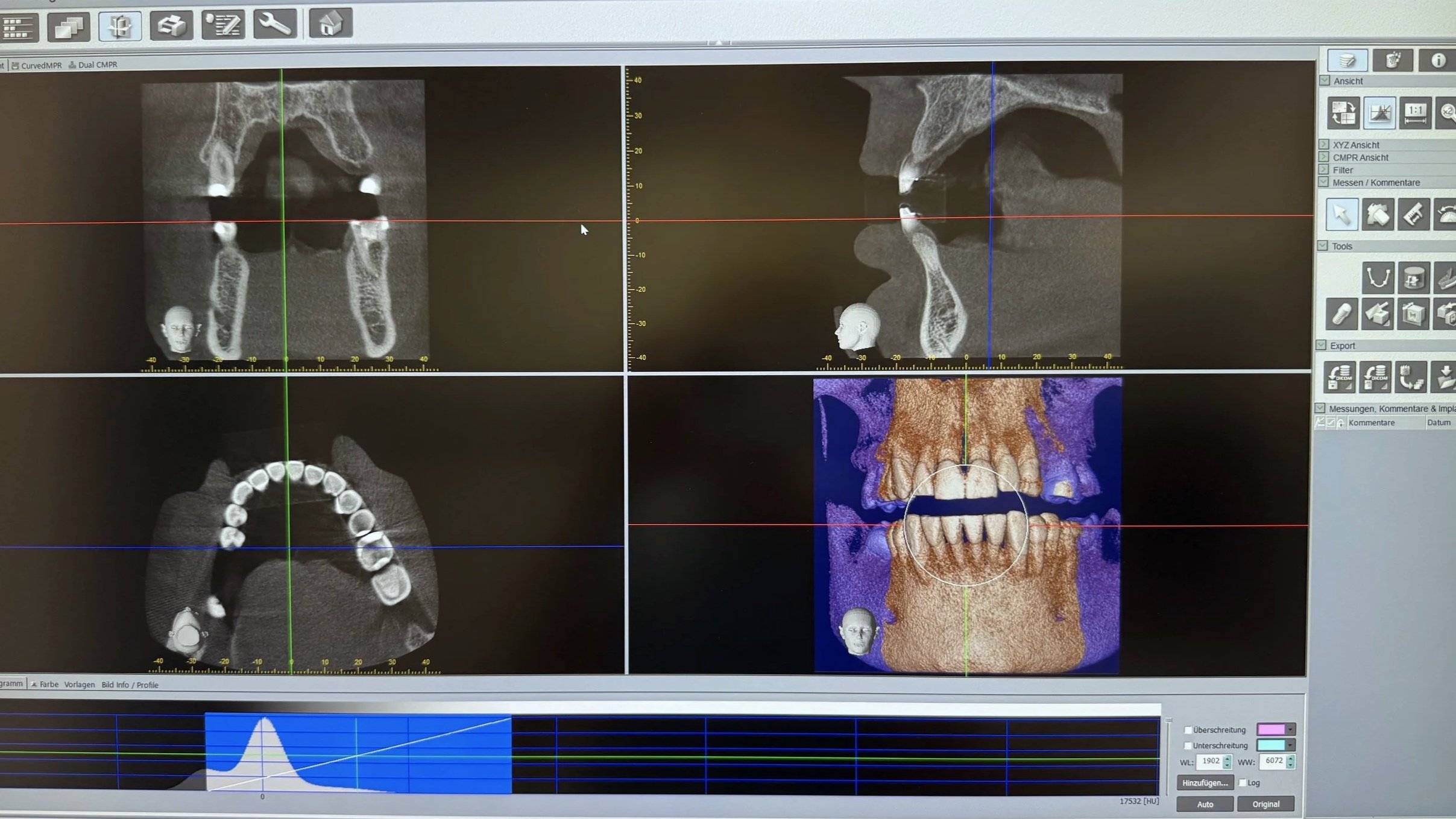The width and height of the screenshot is (1456, 819).
Task: Select the arrow pointer tool under Messen / Kommentare
Action: pos(1341,215)
